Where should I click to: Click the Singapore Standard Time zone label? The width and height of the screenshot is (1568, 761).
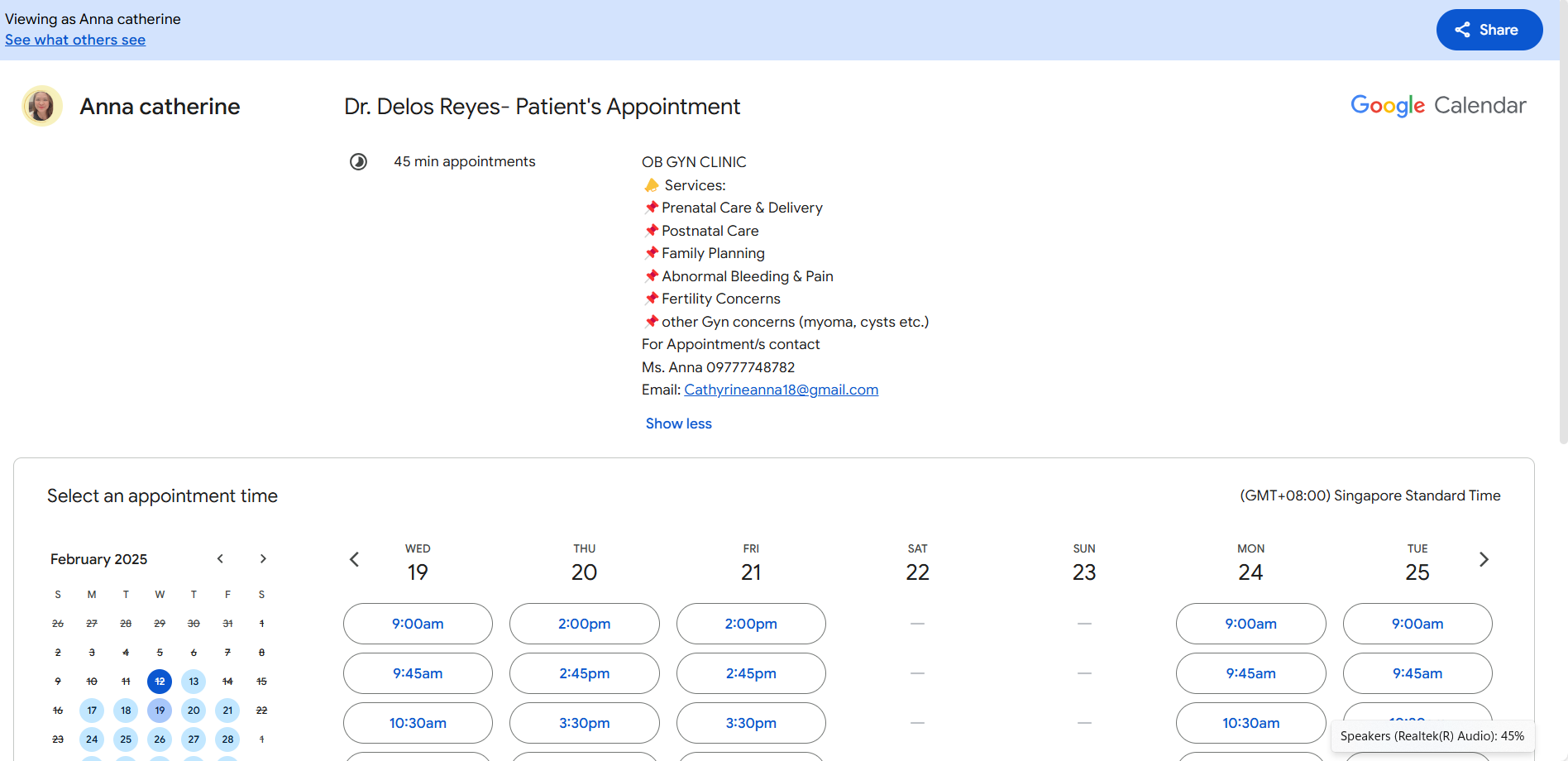click(x=1370, y=495)
